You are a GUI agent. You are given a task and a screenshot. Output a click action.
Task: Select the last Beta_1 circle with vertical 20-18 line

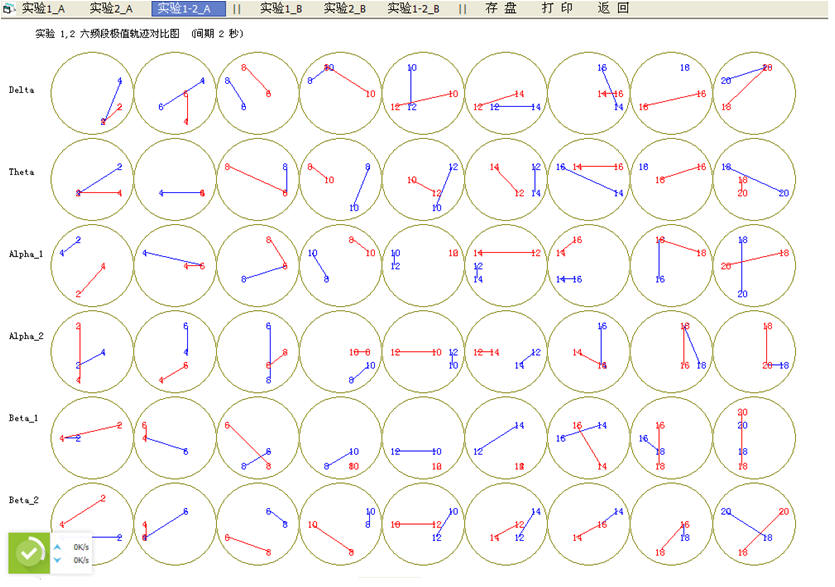(x=754, y=438)
